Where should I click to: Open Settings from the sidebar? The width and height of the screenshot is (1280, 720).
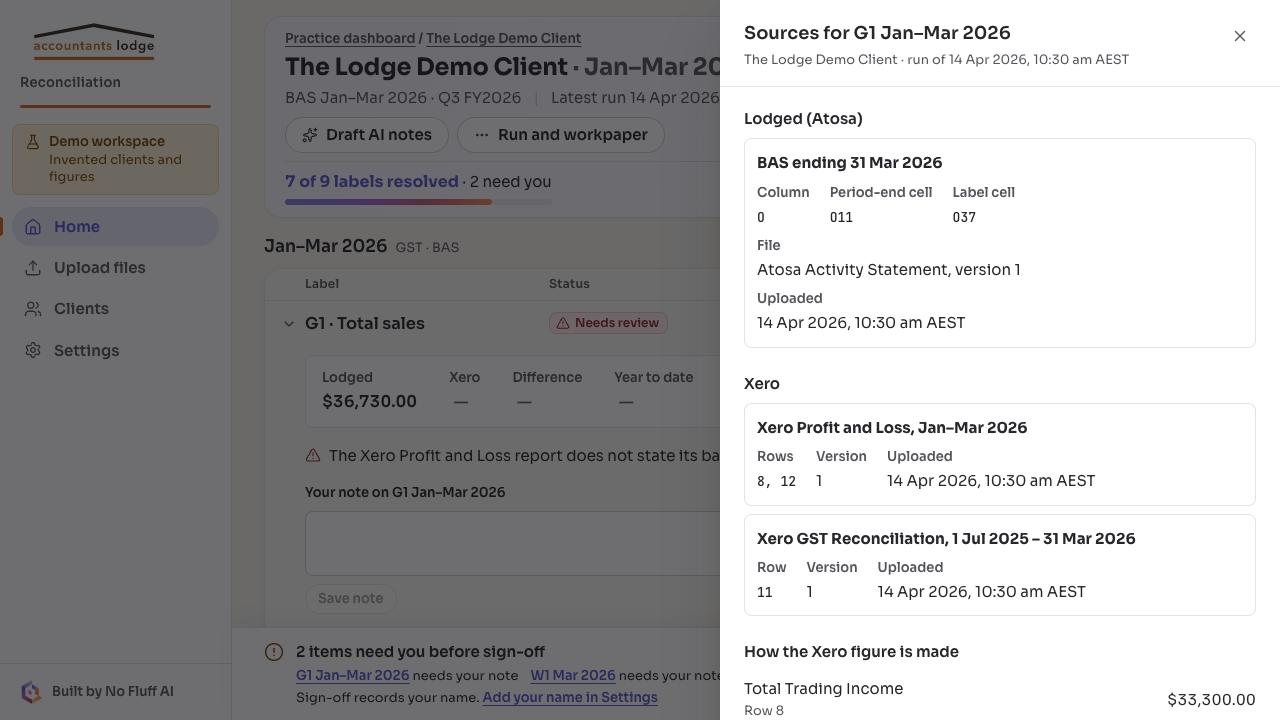(115, 351)
